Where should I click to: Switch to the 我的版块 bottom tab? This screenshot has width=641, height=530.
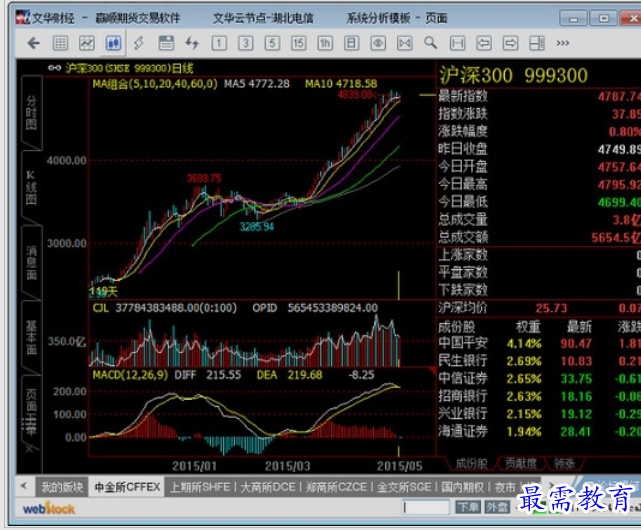pos(62,487)
